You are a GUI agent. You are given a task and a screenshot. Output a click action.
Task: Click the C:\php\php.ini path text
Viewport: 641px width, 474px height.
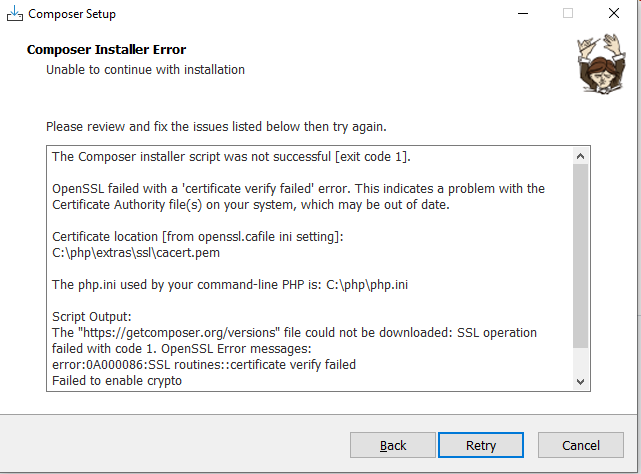(x=367, y=285)
